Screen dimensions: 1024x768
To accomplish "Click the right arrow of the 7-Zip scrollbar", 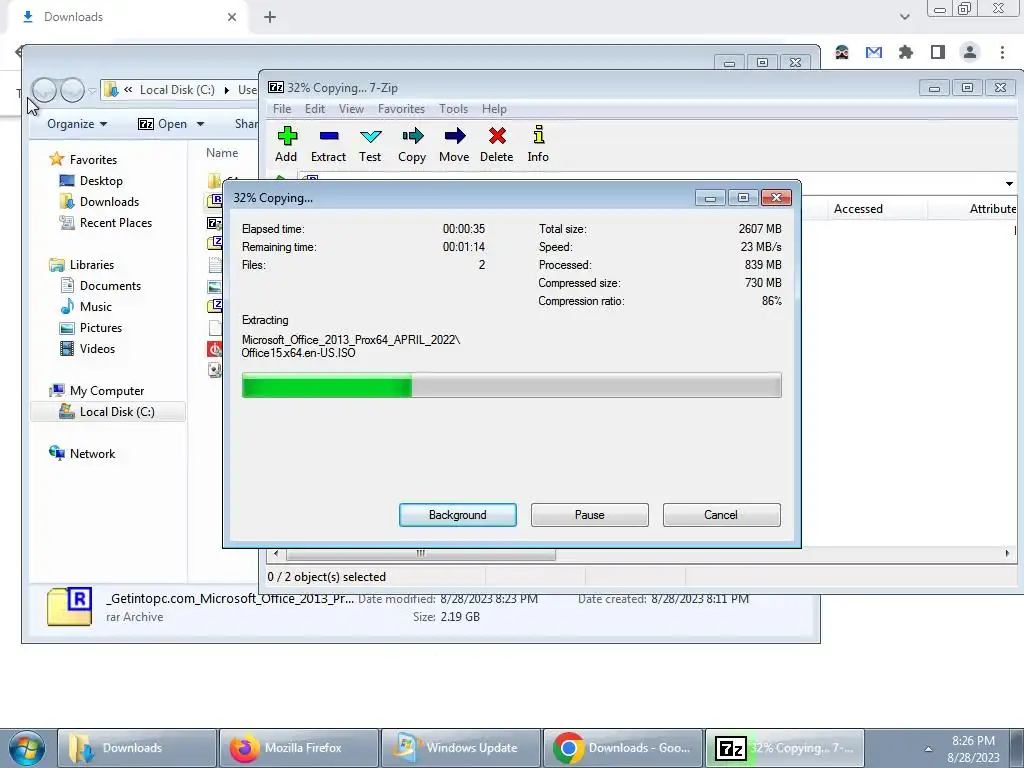I will (1006, 554).
